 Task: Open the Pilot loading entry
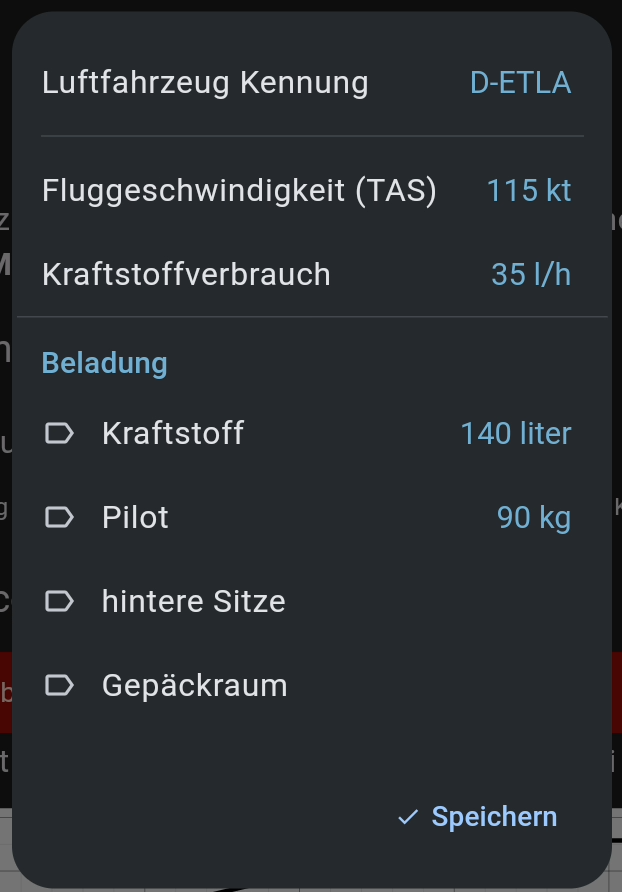coord(135,517)
